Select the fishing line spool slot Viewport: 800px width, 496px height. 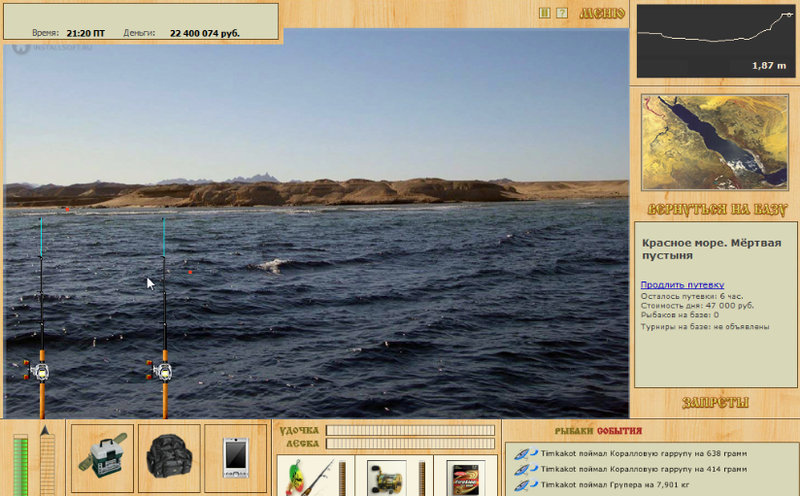click(466, 477)
